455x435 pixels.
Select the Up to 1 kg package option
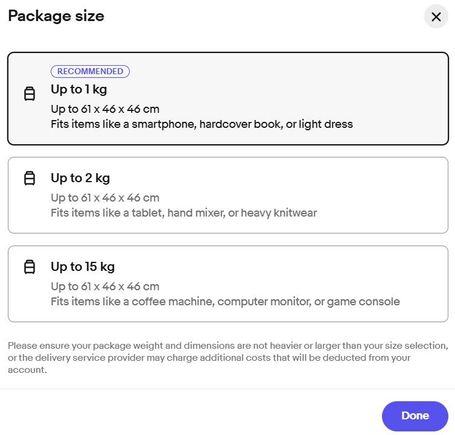(228, 98)
